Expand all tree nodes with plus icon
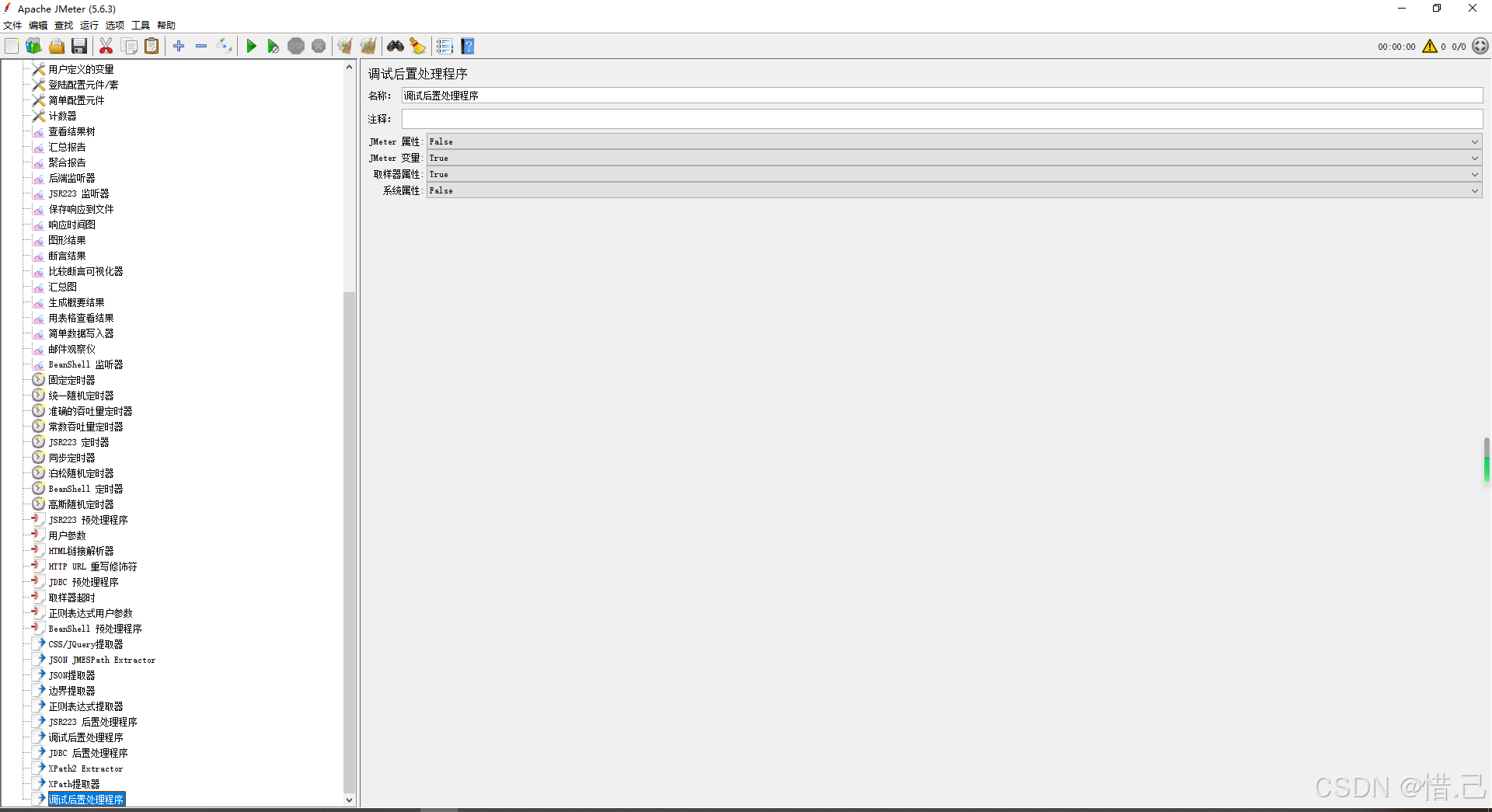The width and height of the screenshot is (1492, 812). tap(179, 47)
